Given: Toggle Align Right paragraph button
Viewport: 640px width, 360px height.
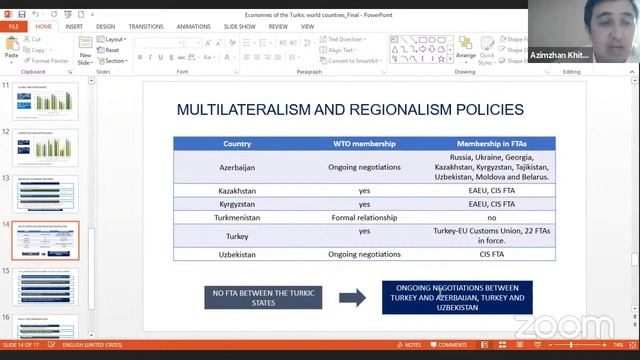Looking at the screenshot, I should (267, 58).
